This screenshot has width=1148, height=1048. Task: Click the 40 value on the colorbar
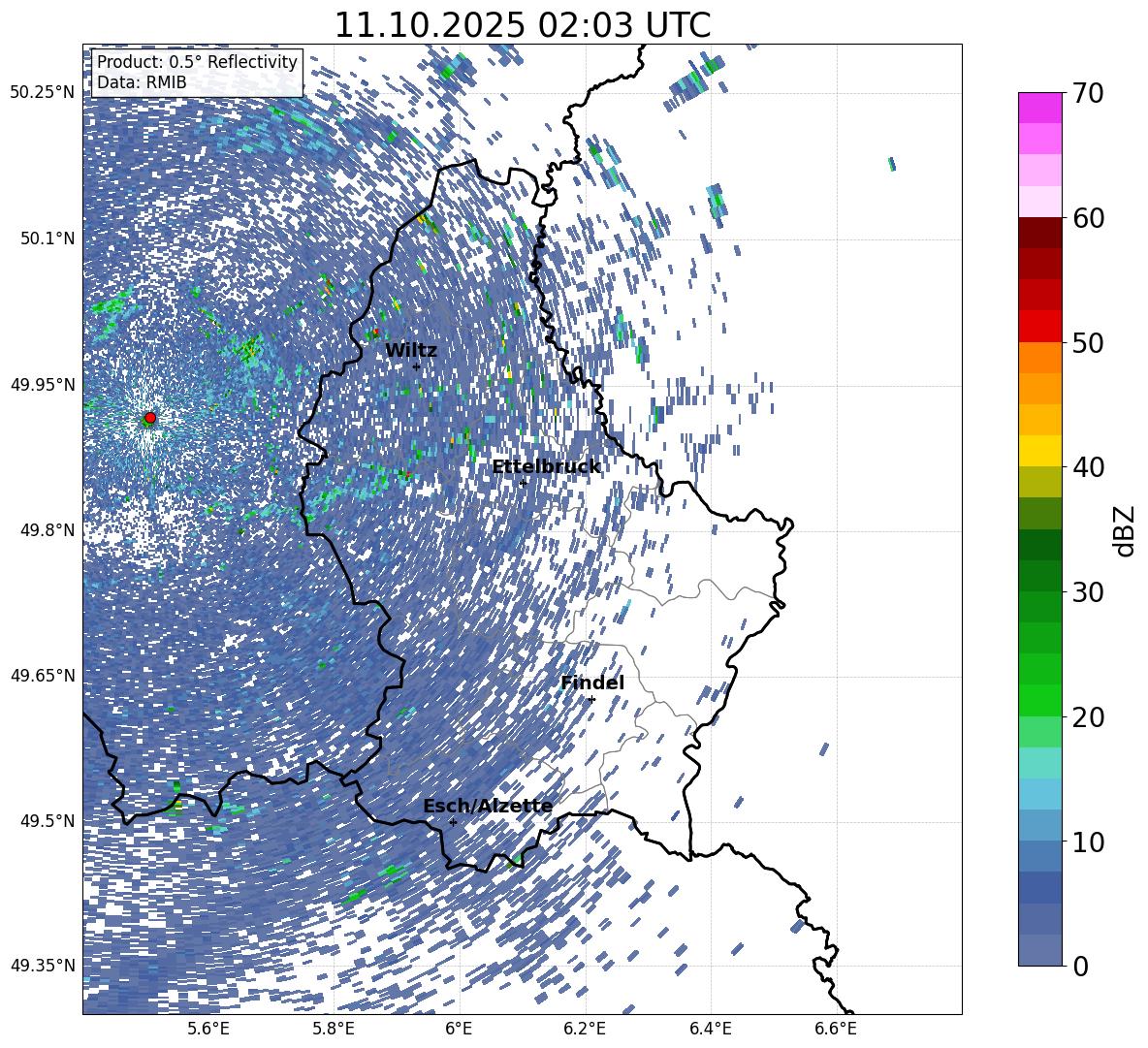(1088, 467)
